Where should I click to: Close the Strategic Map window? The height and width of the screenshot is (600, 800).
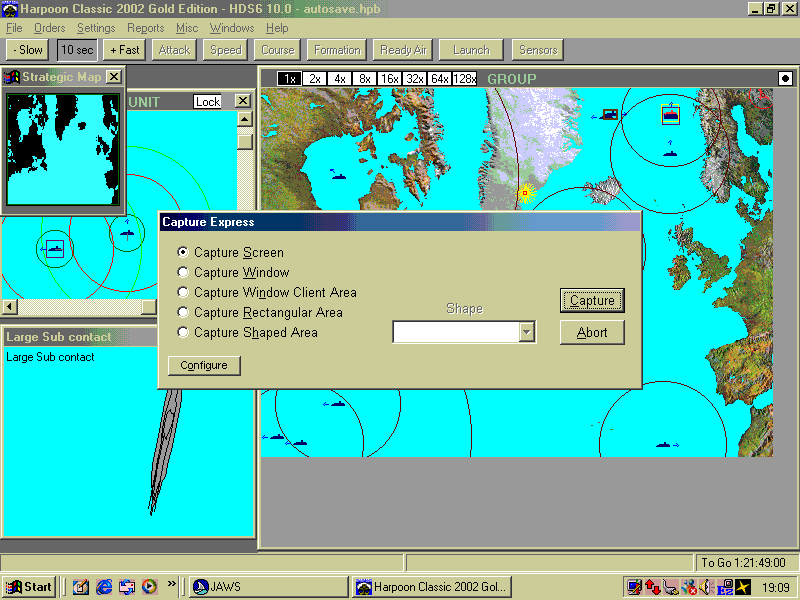click(x=114, y=77)
